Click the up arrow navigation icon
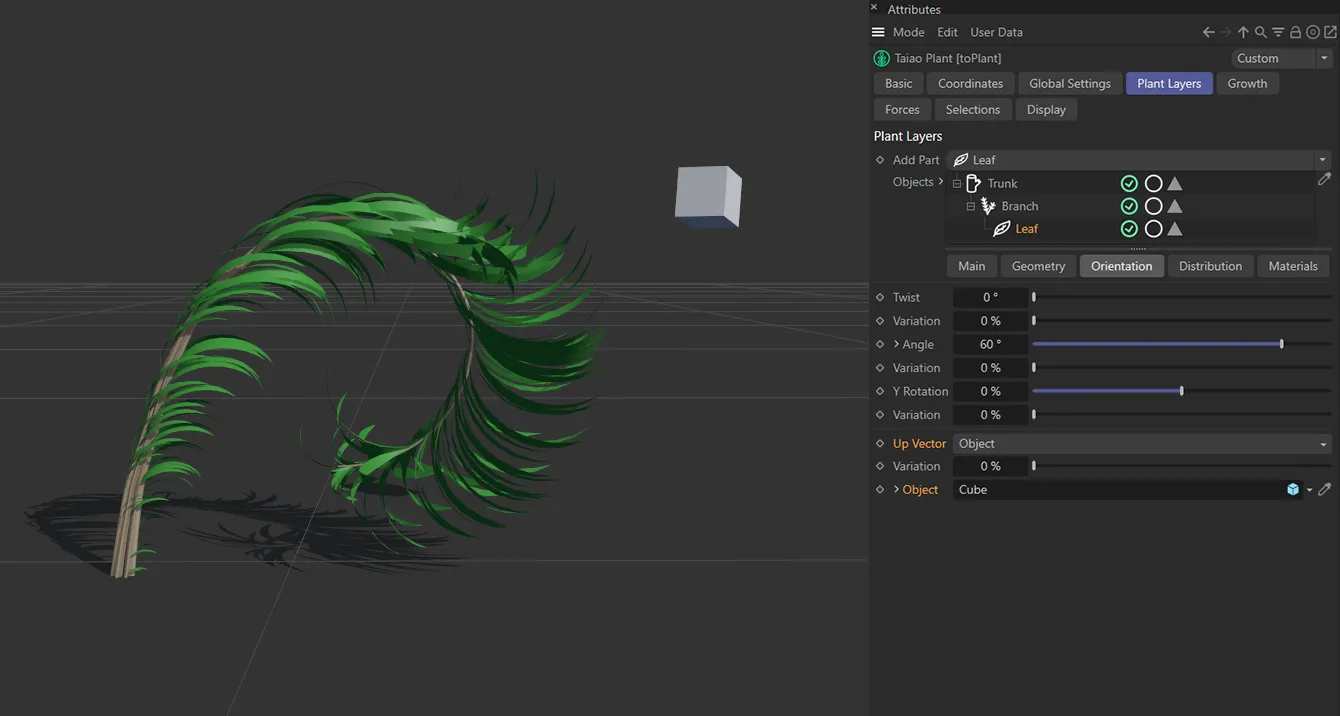 click(1243, 32)
